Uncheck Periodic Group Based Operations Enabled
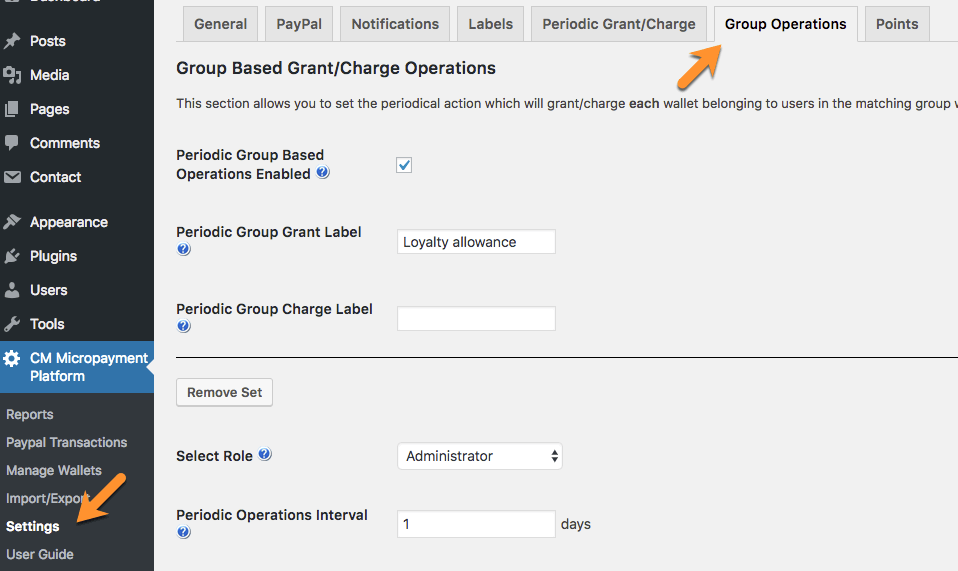 tap(404, 165)
